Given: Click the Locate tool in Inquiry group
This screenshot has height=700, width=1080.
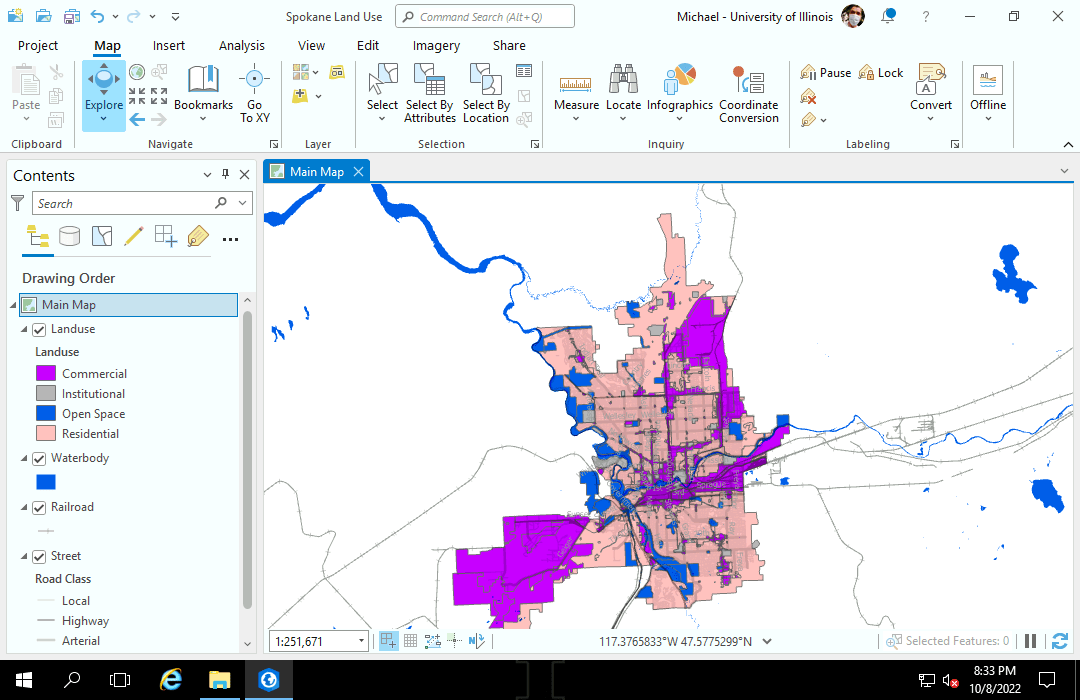Looking at the screenshot, I should 623,90.
